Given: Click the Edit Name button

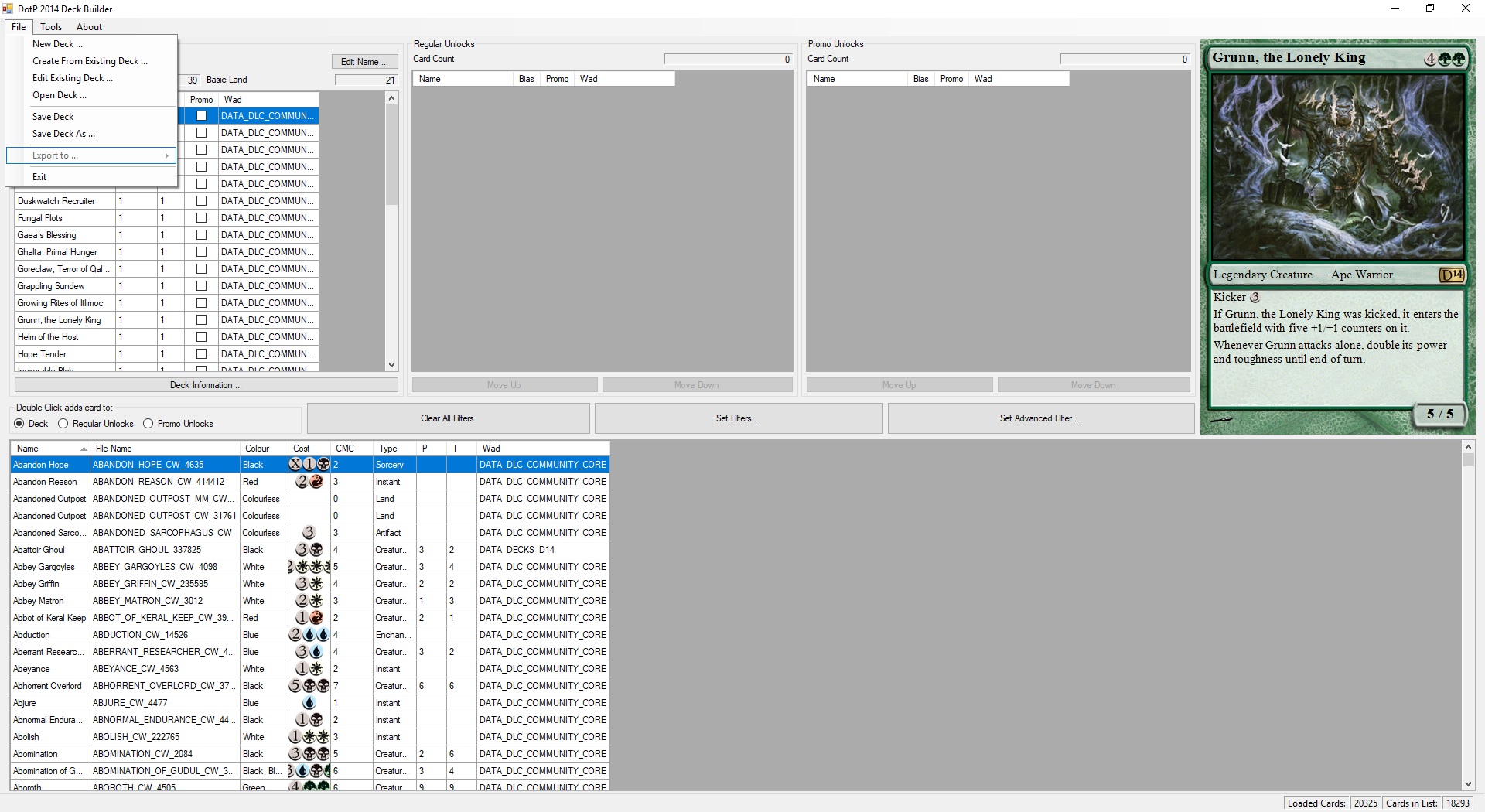Looking at the screenshot, I should (x=364, y=62).
